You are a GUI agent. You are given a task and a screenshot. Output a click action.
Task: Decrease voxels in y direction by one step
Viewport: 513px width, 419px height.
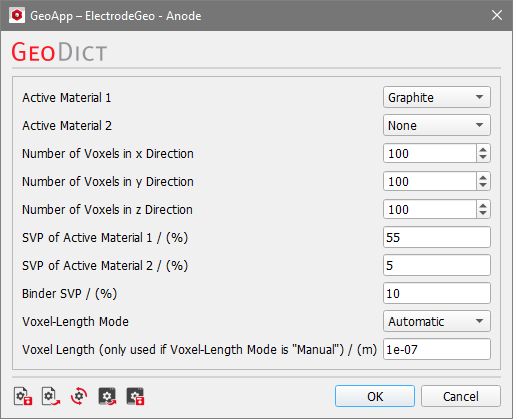483,185
